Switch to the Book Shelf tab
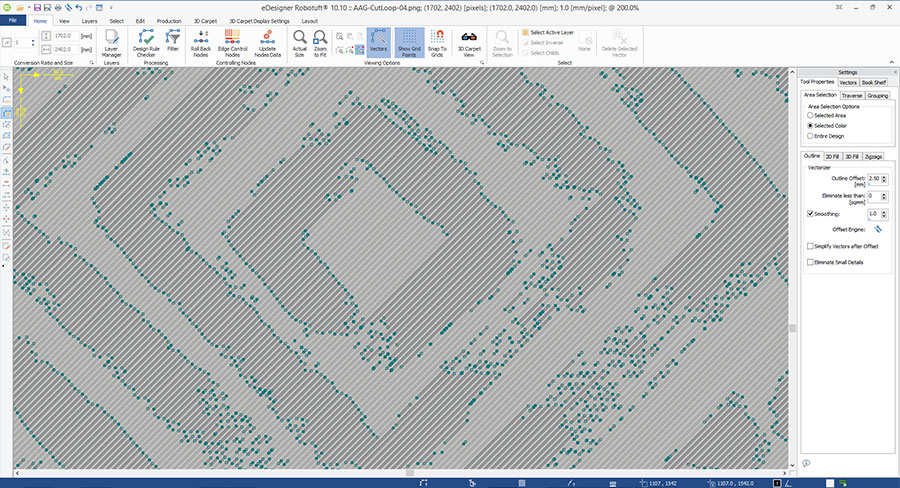Image resolution: width=900 pixels, height=488 pixels. tap(874, 83)
